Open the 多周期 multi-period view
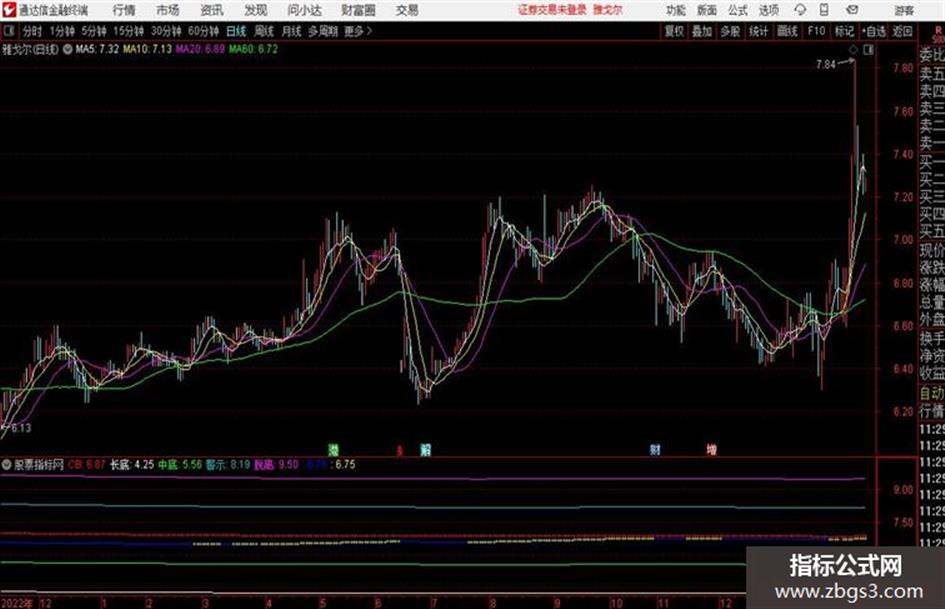The width and height of the screenshot is (945, 609). coord(322,31)
